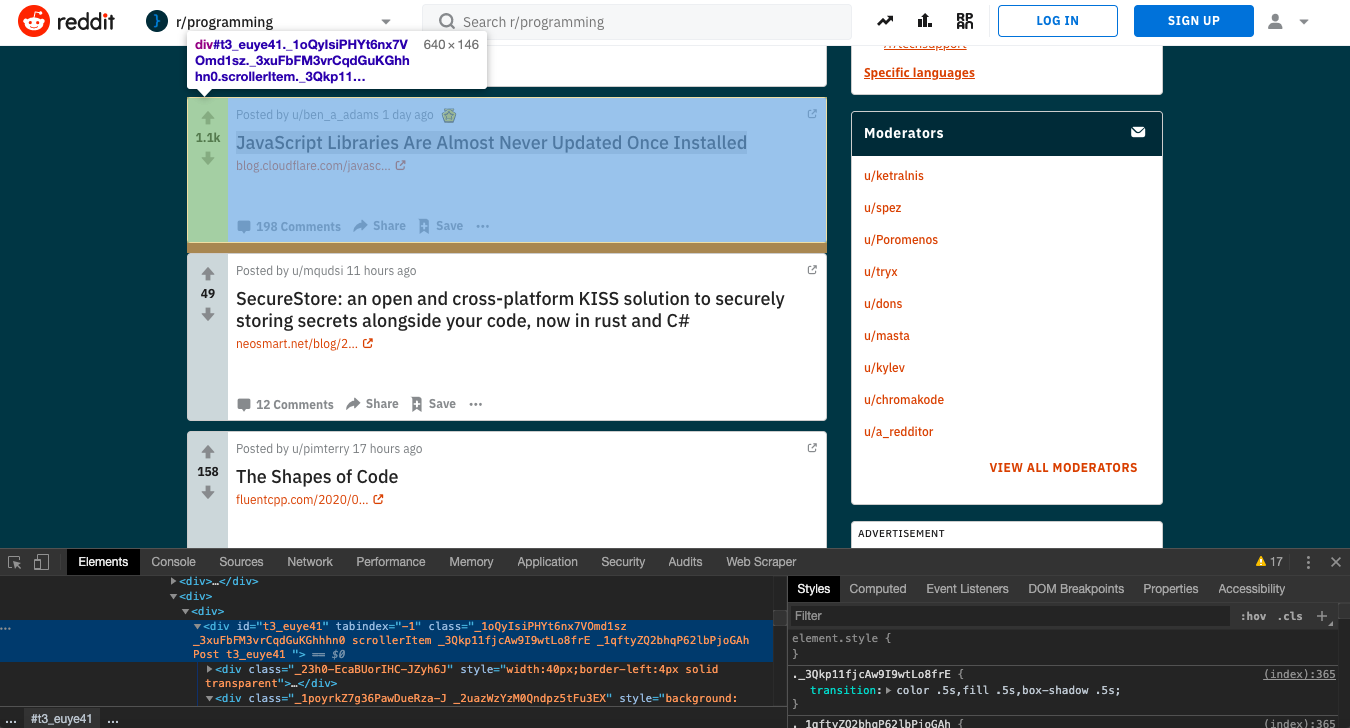This screenshot has height=728, width=1350.
Task: Click the SIGN UP button
Action: coord(1193,20)
